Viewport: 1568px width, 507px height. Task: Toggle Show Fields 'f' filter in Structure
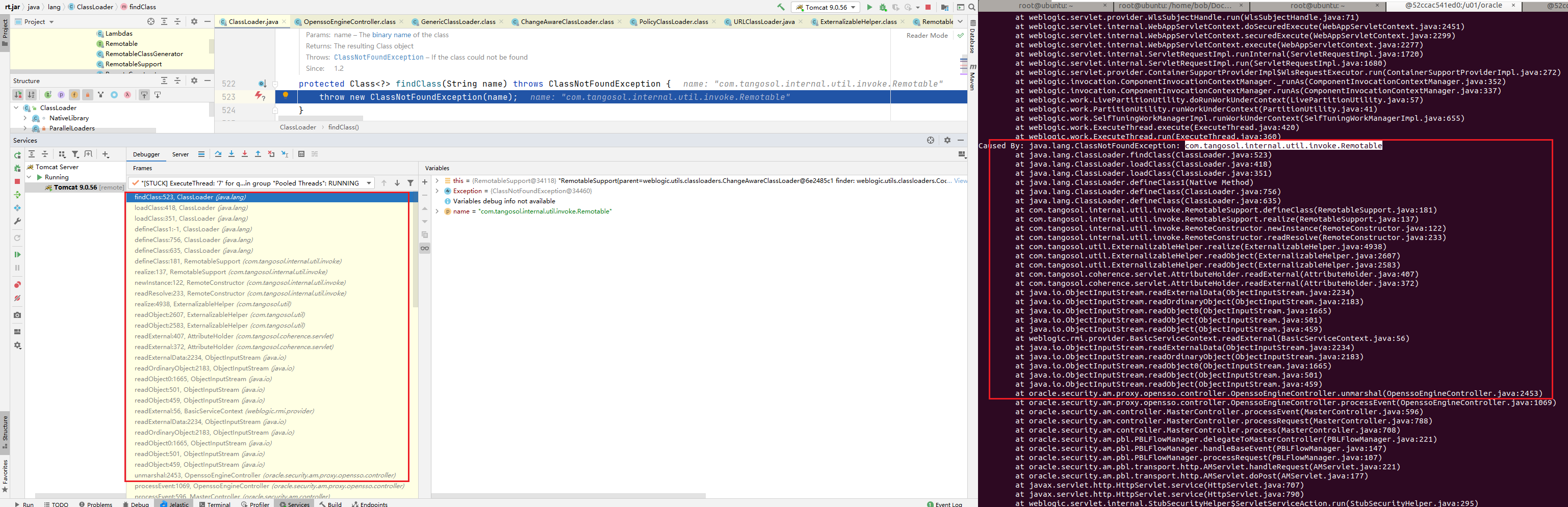[74, 95]
